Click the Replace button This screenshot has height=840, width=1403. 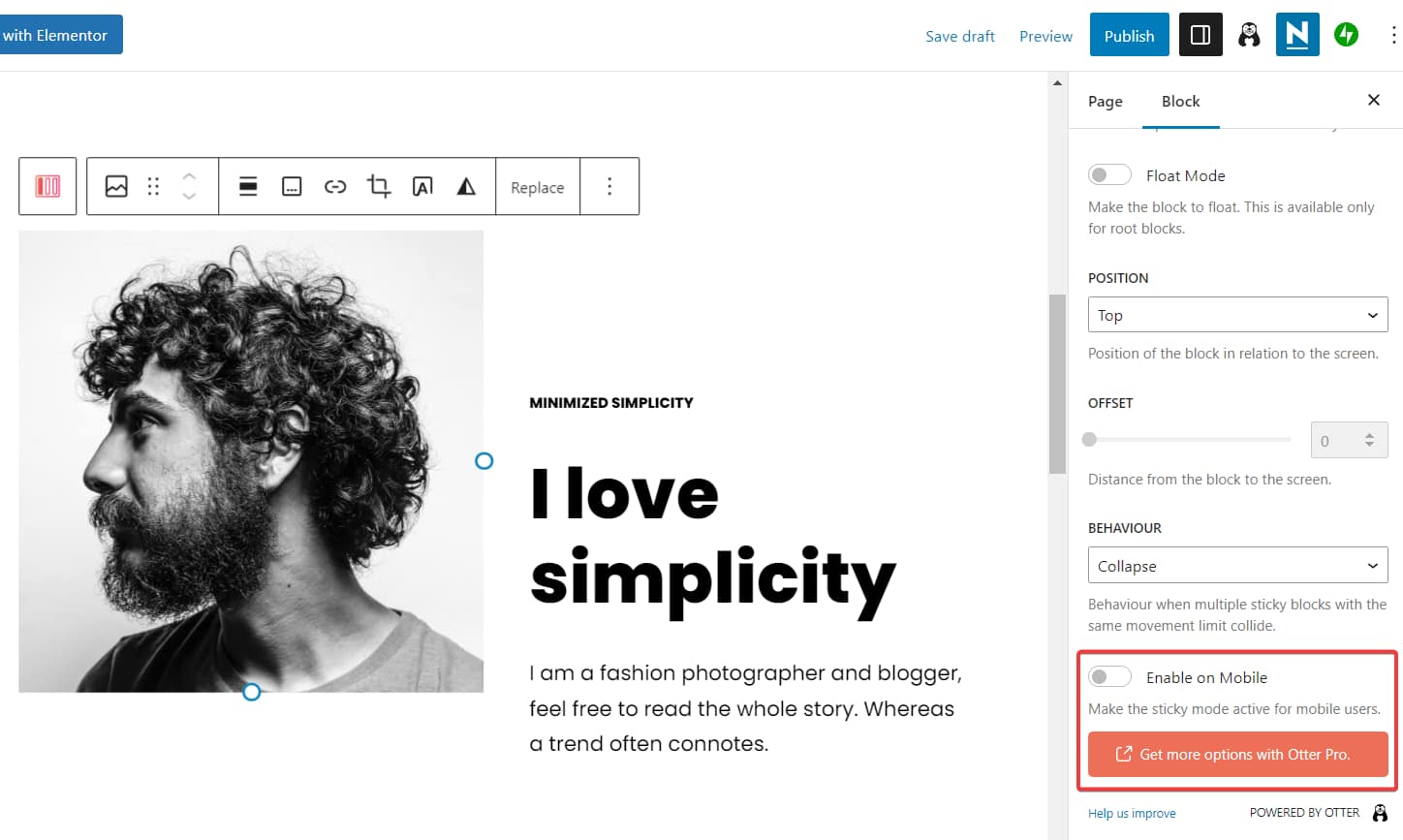537,186
